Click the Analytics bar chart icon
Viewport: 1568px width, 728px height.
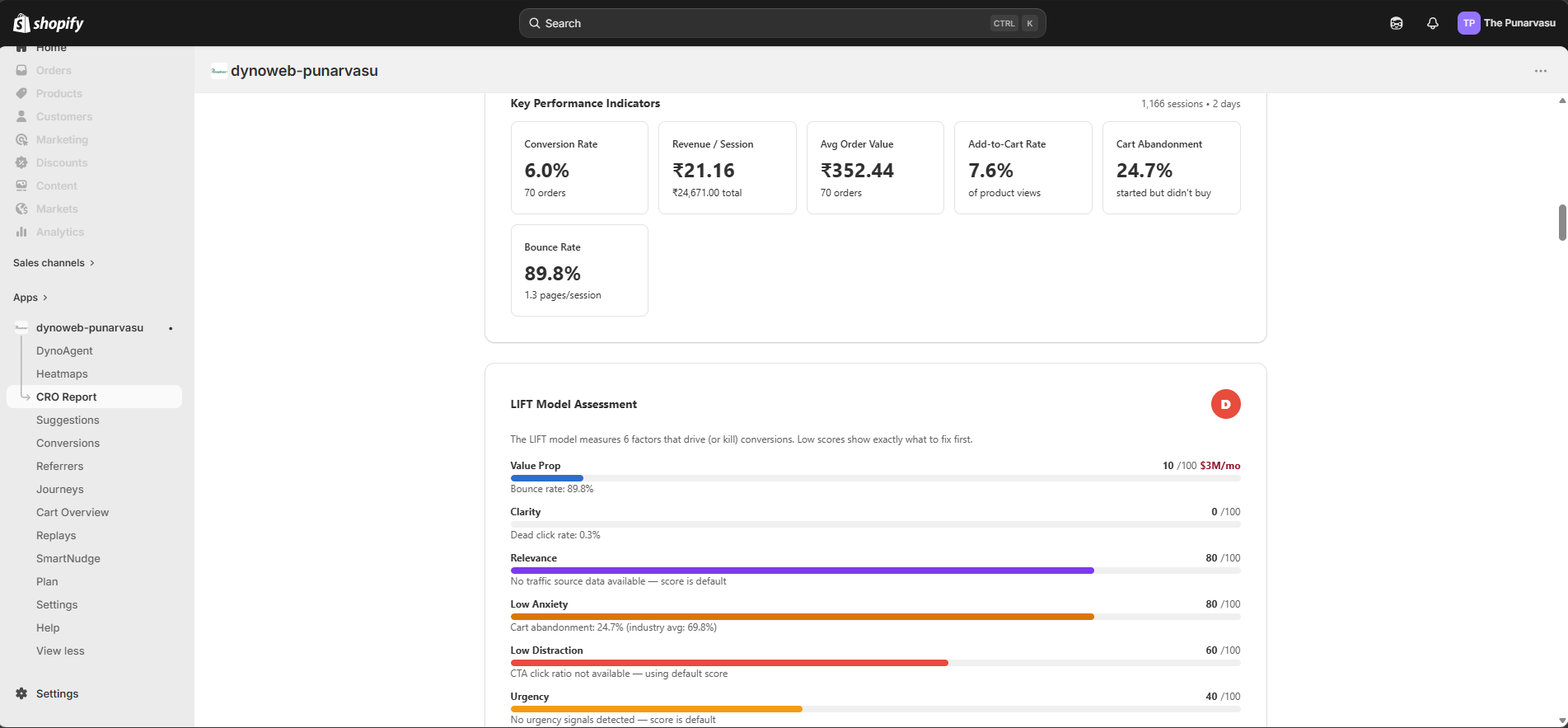click(21, 232)
